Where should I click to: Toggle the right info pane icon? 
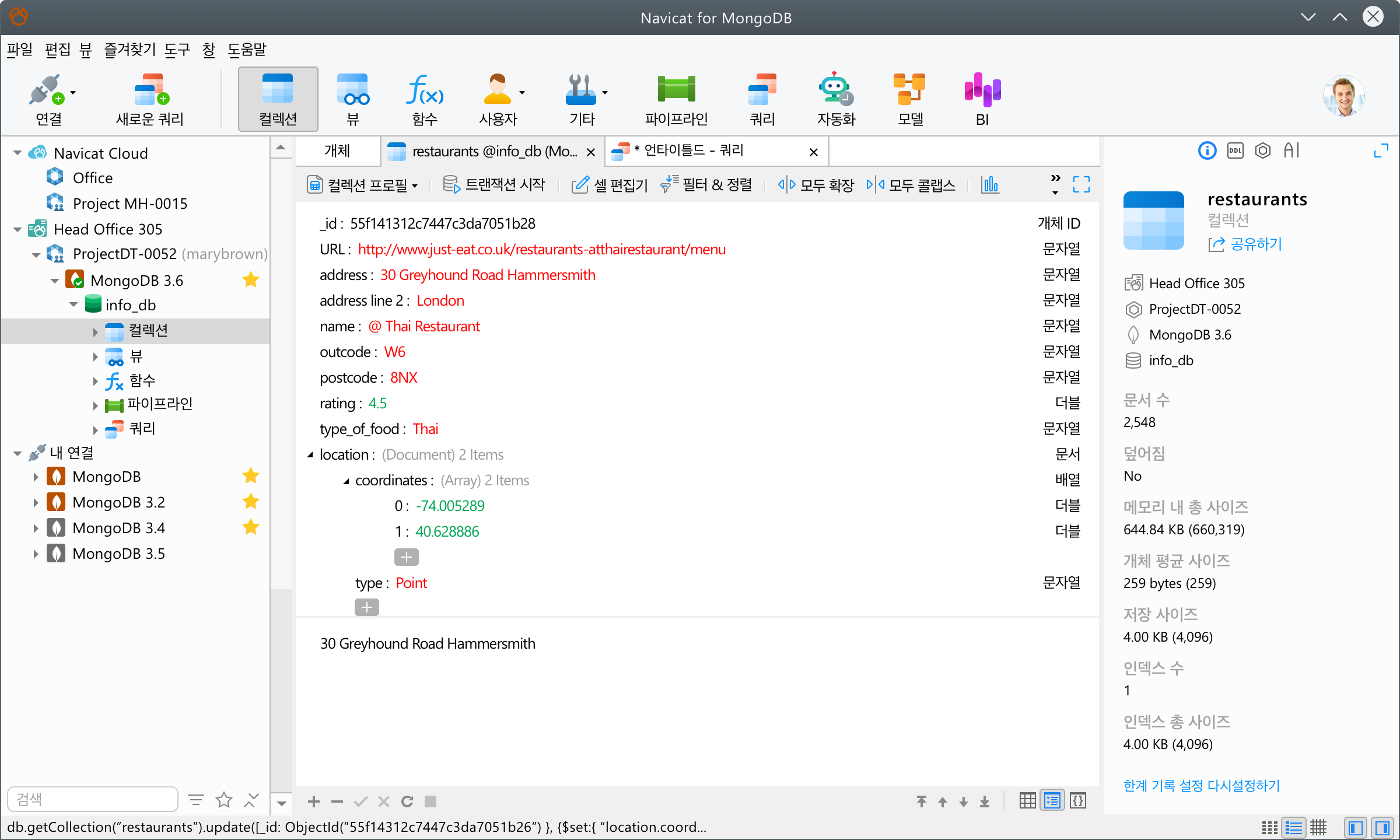(1382, 828)
